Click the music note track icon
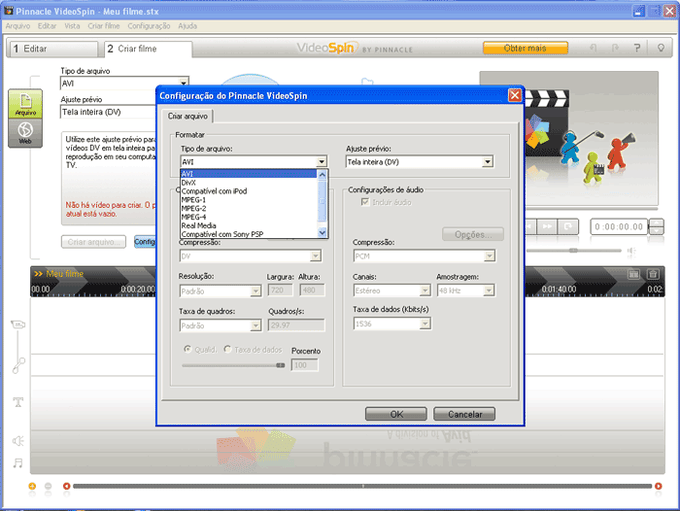The height and width of the screenshot is (511, 680). (x=18, y=463)
